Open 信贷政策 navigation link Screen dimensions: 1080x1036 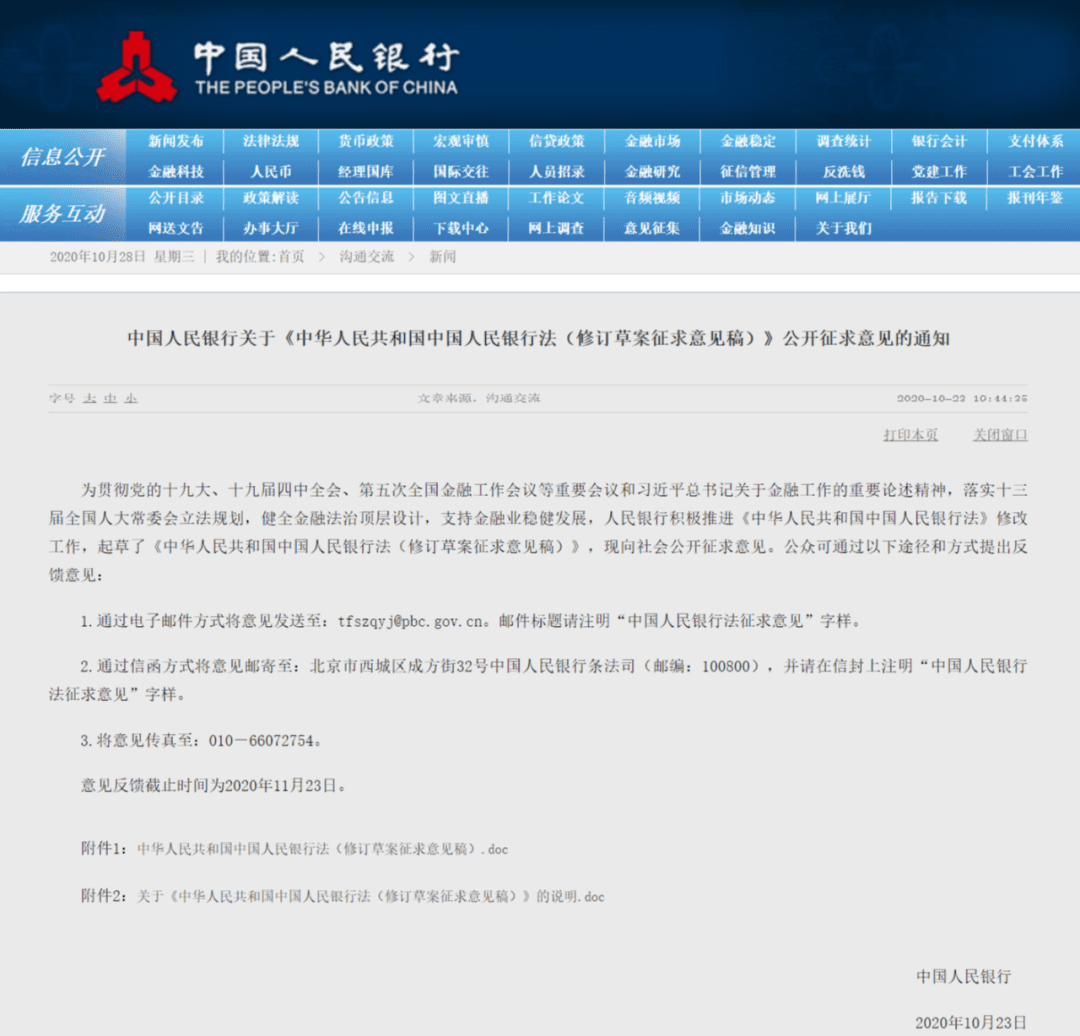[557, 141]
